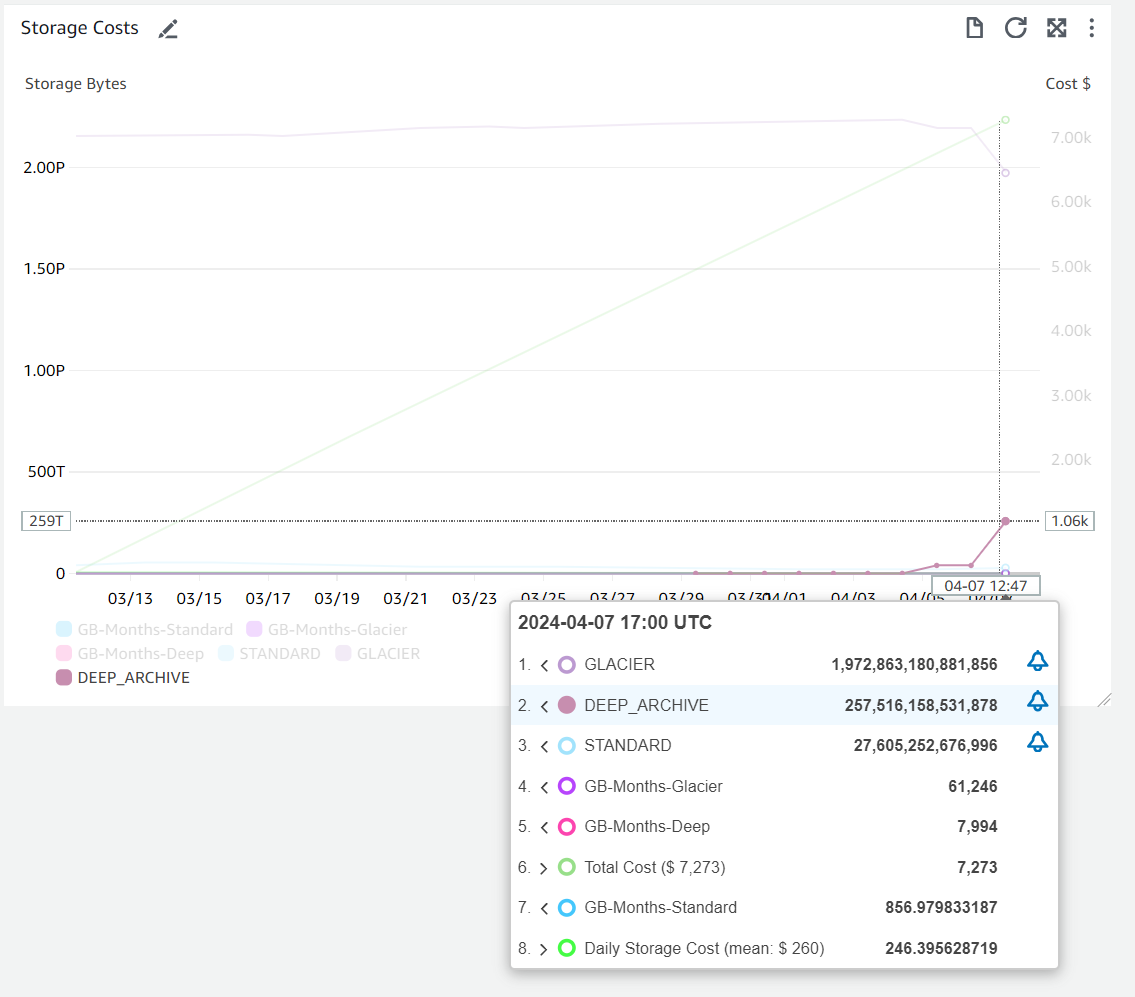Click the GB-Months-Deep pink circle

coord(567,827)
